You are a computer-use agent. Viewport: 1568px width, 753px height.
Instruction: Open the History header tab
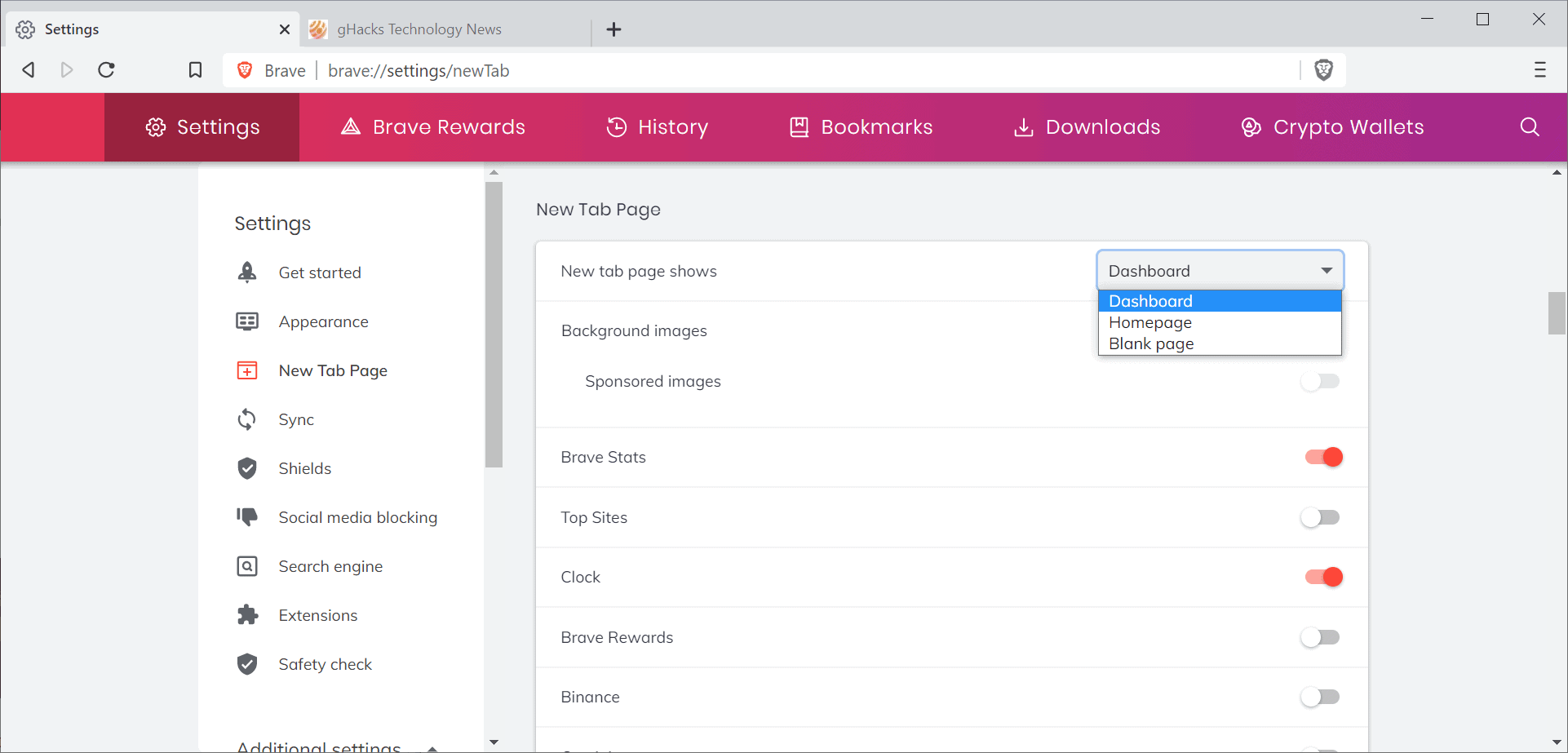click(657, 127)
